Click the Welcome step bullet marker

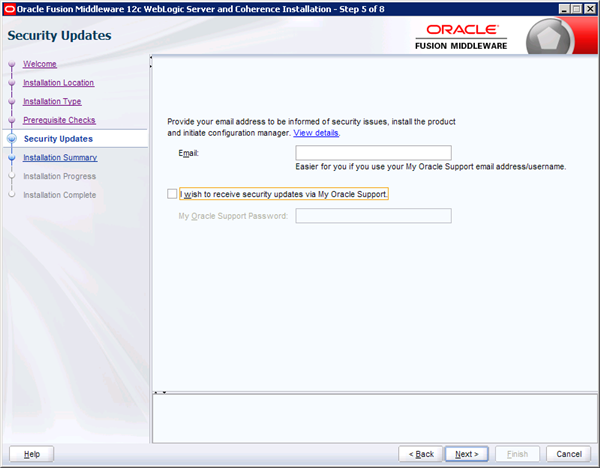click(12, 64)
